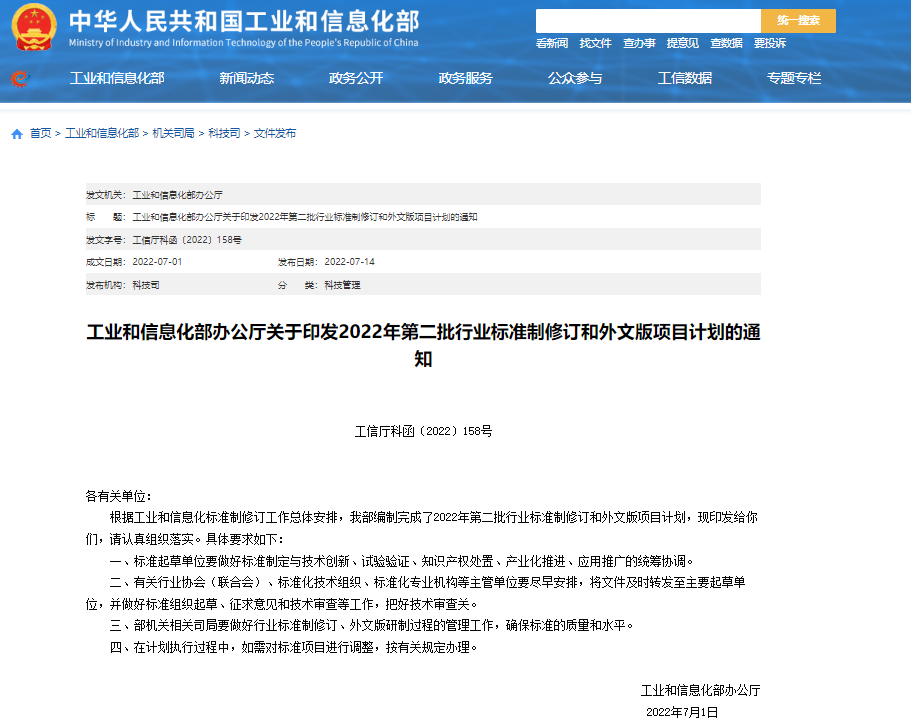Select the 政务公开 navigation menu
This screenshot has width=911, height=725.
[x=356, y=78]
